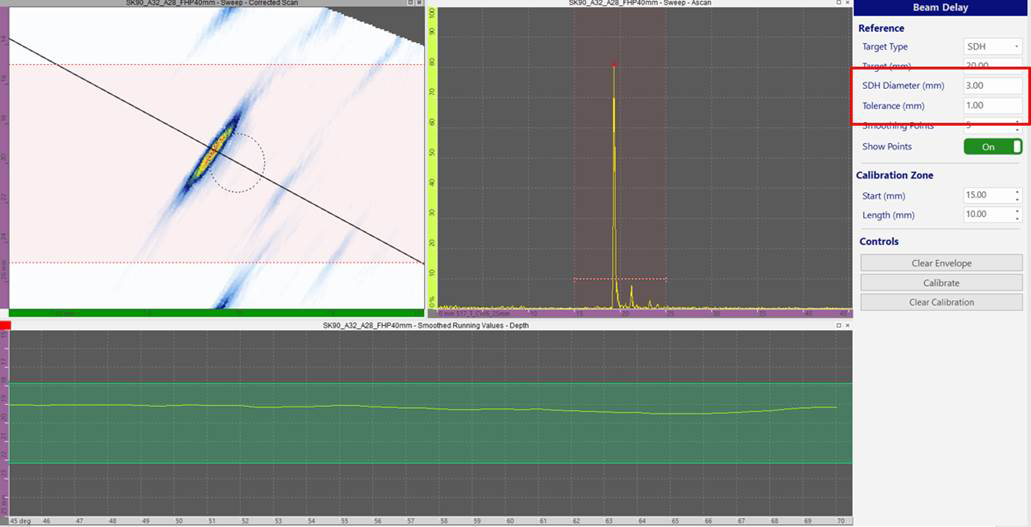Click the red peak marker in Ascan

pyautogui.click(x=613, y=66)
